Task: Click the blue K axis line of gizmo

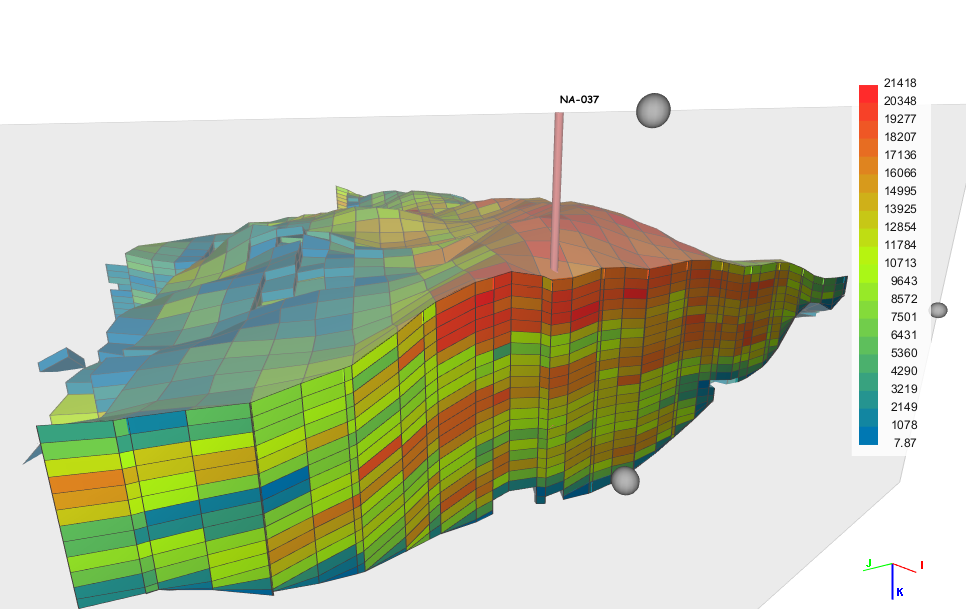Action: pos(891,585)
